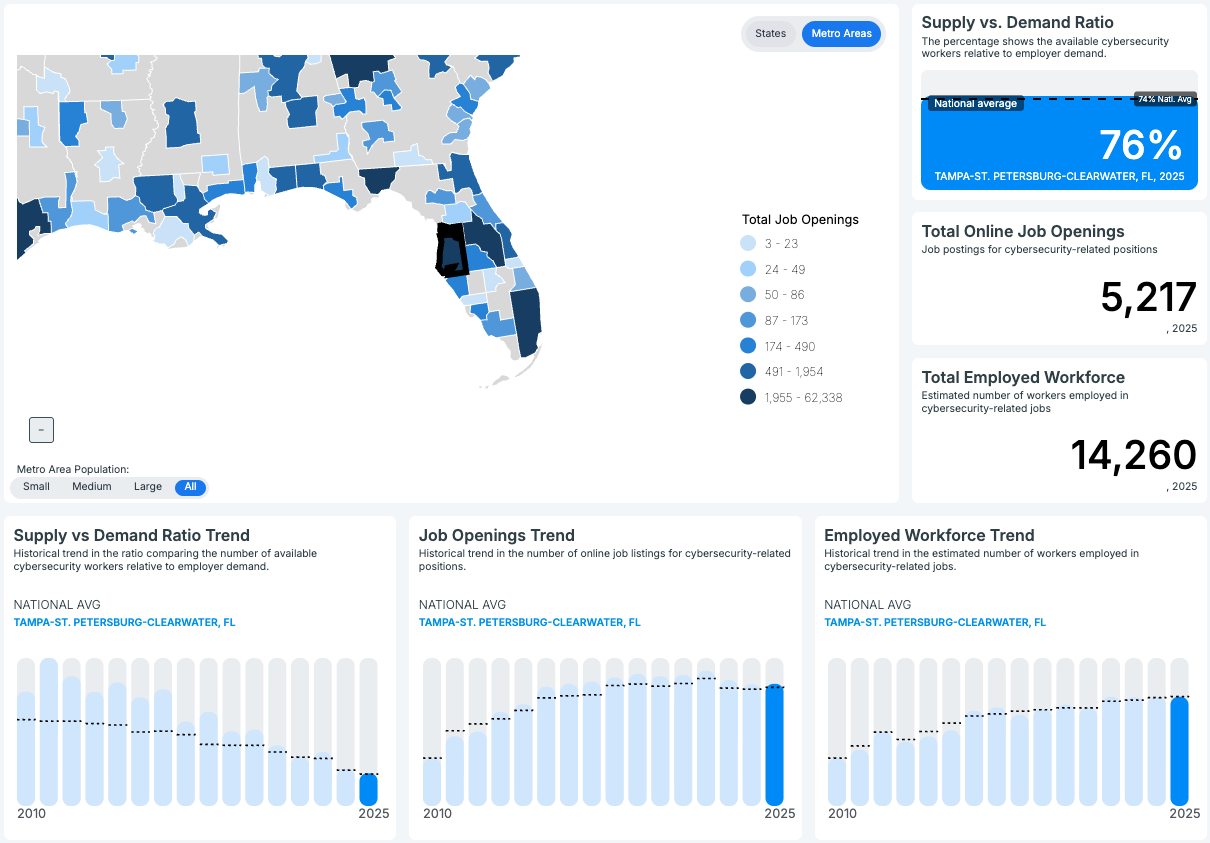Switch map view to States
The image size is (1210, 843).
tap(770, 34)
